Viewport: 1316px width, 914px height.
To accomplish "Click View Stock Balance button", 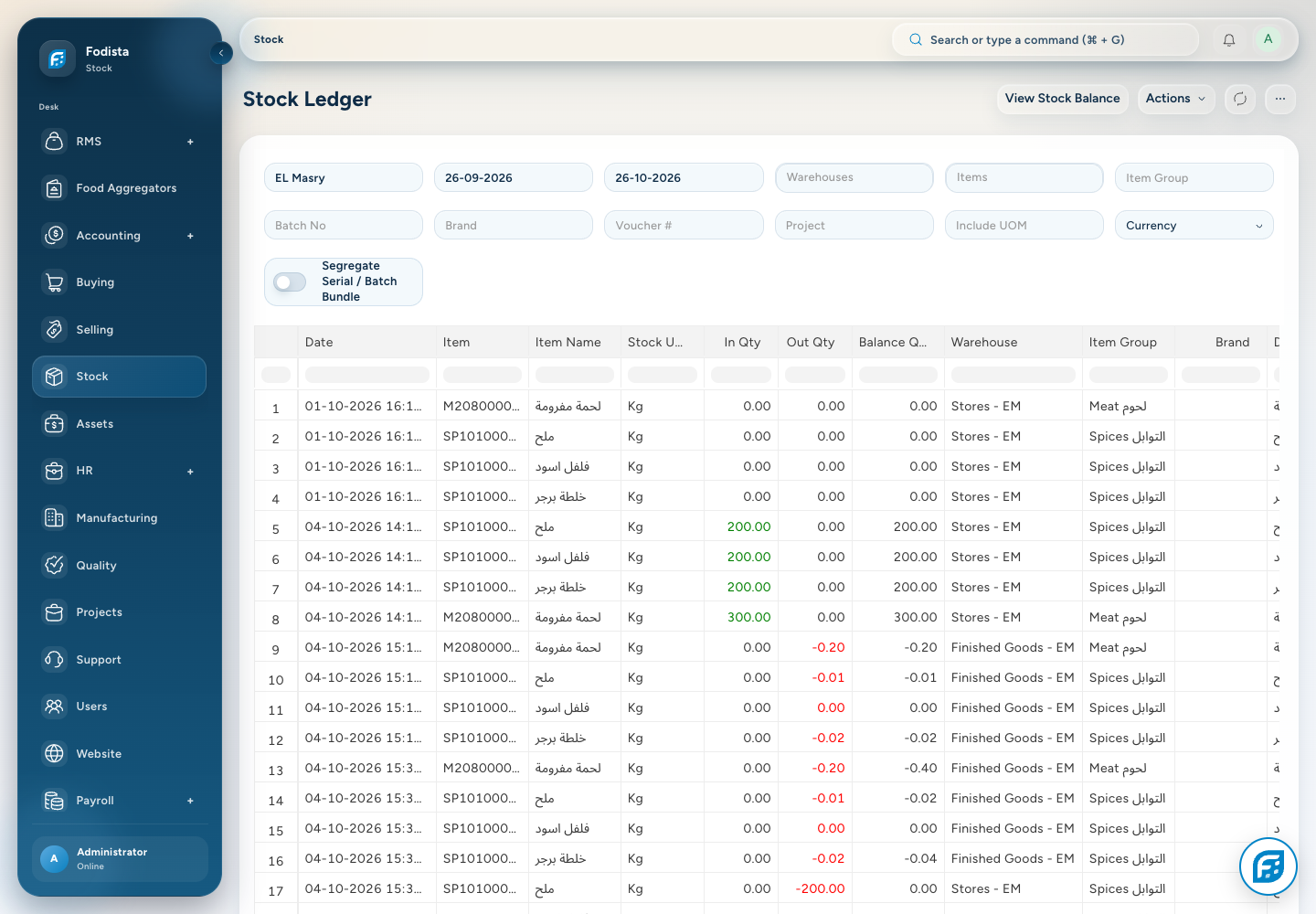I will point(1062,99).
